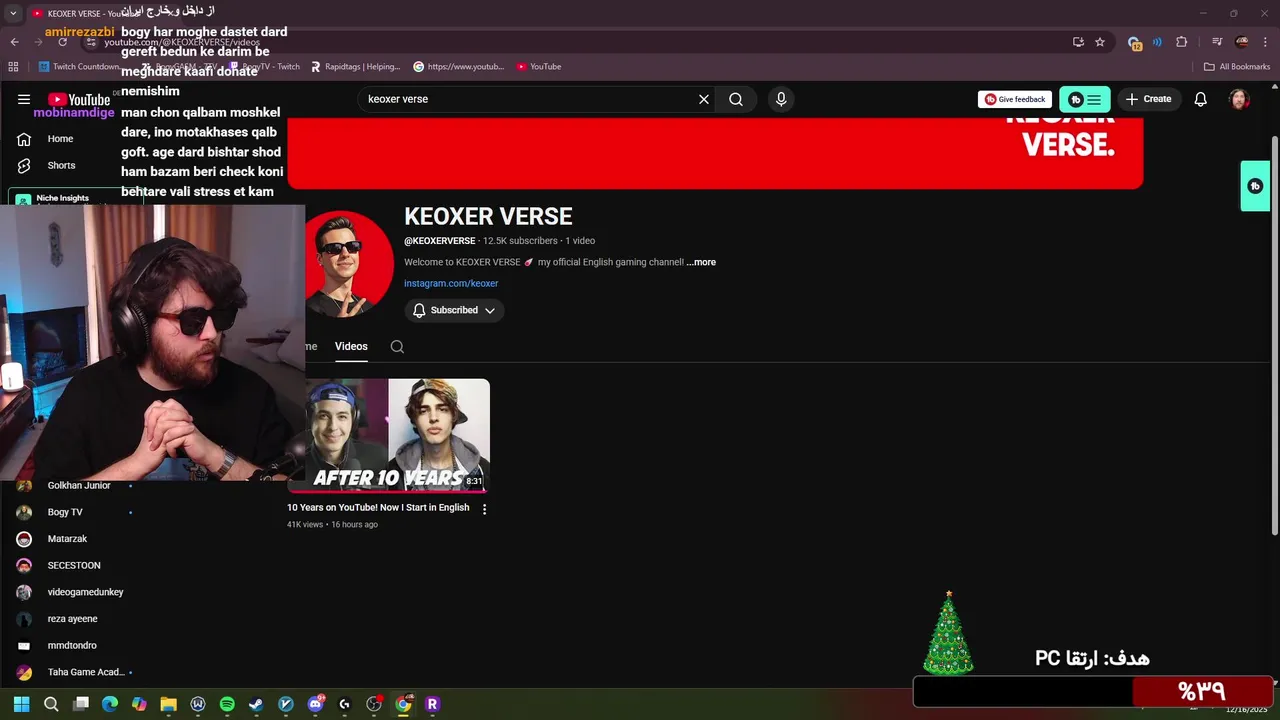
Task: Click the install/cast screen icon in address bar
Action: coord(1078,42)
